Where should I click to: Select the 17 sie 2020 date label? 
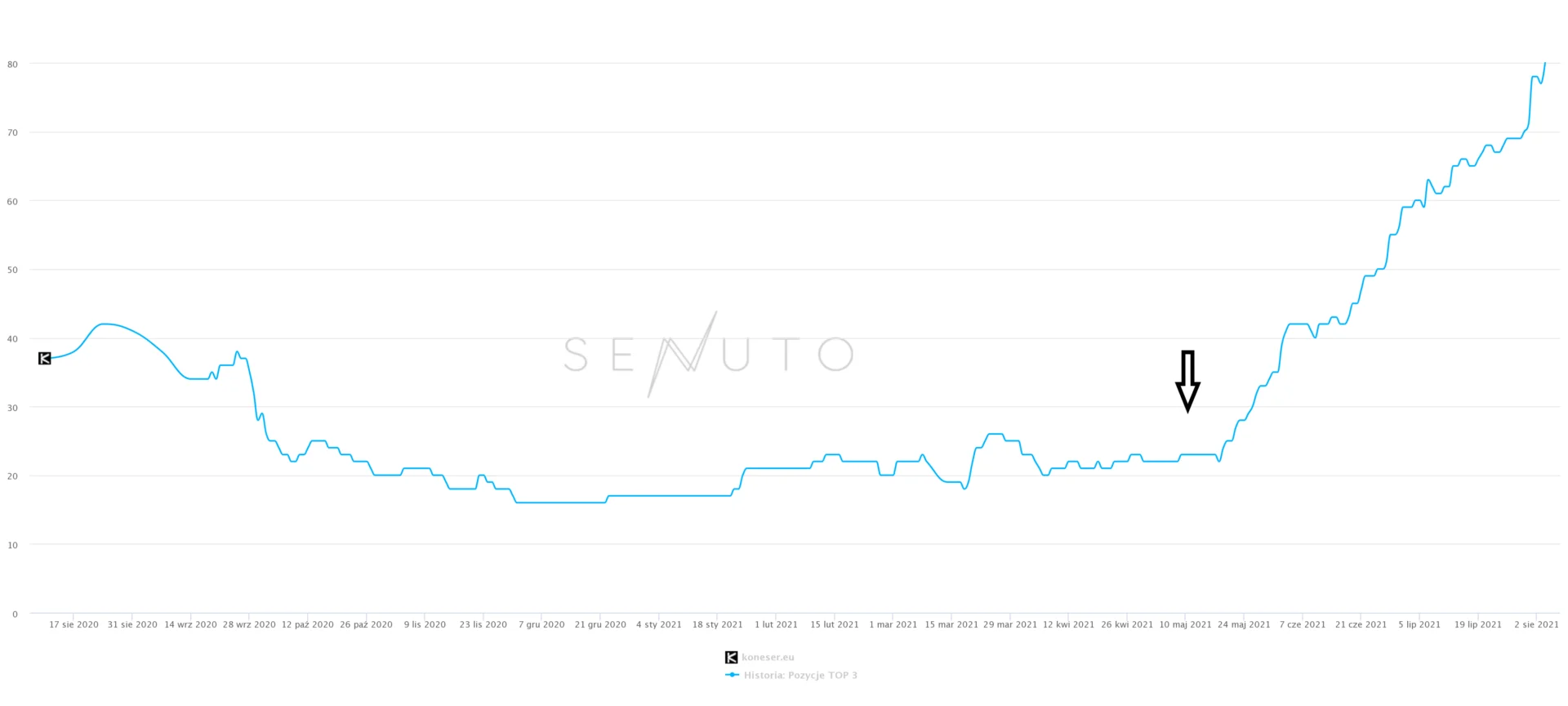coord(73,624)
